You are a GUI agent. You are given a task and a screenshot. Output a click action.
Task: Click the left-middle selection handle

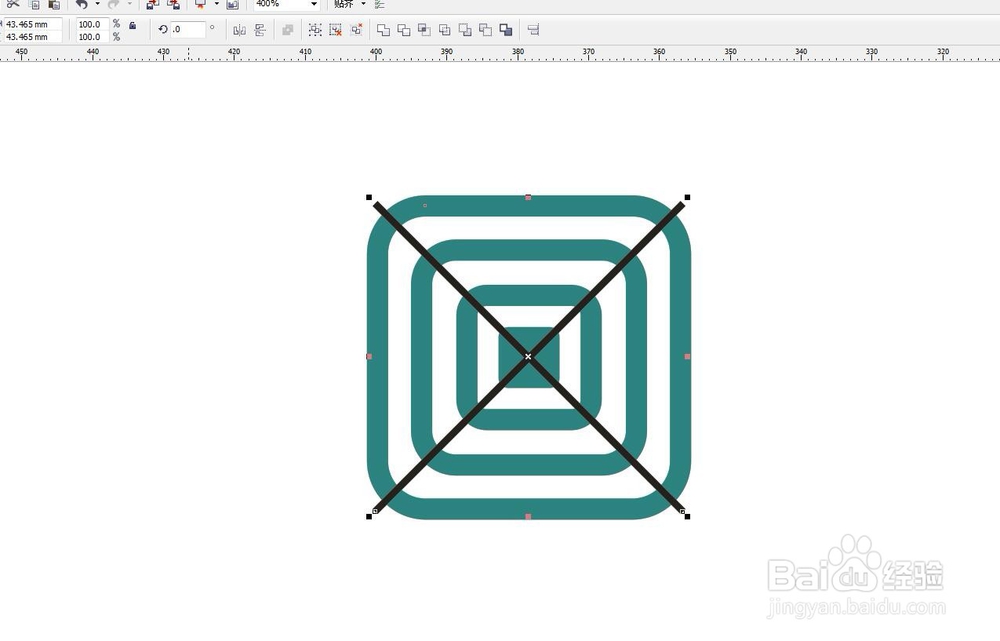coord(369,357)
